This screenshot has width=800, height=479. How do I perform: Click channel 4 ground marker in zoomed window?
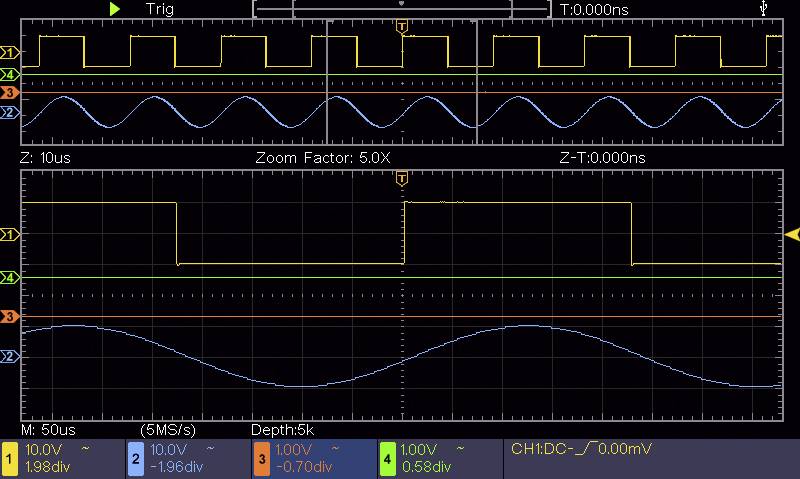point(10,277)
